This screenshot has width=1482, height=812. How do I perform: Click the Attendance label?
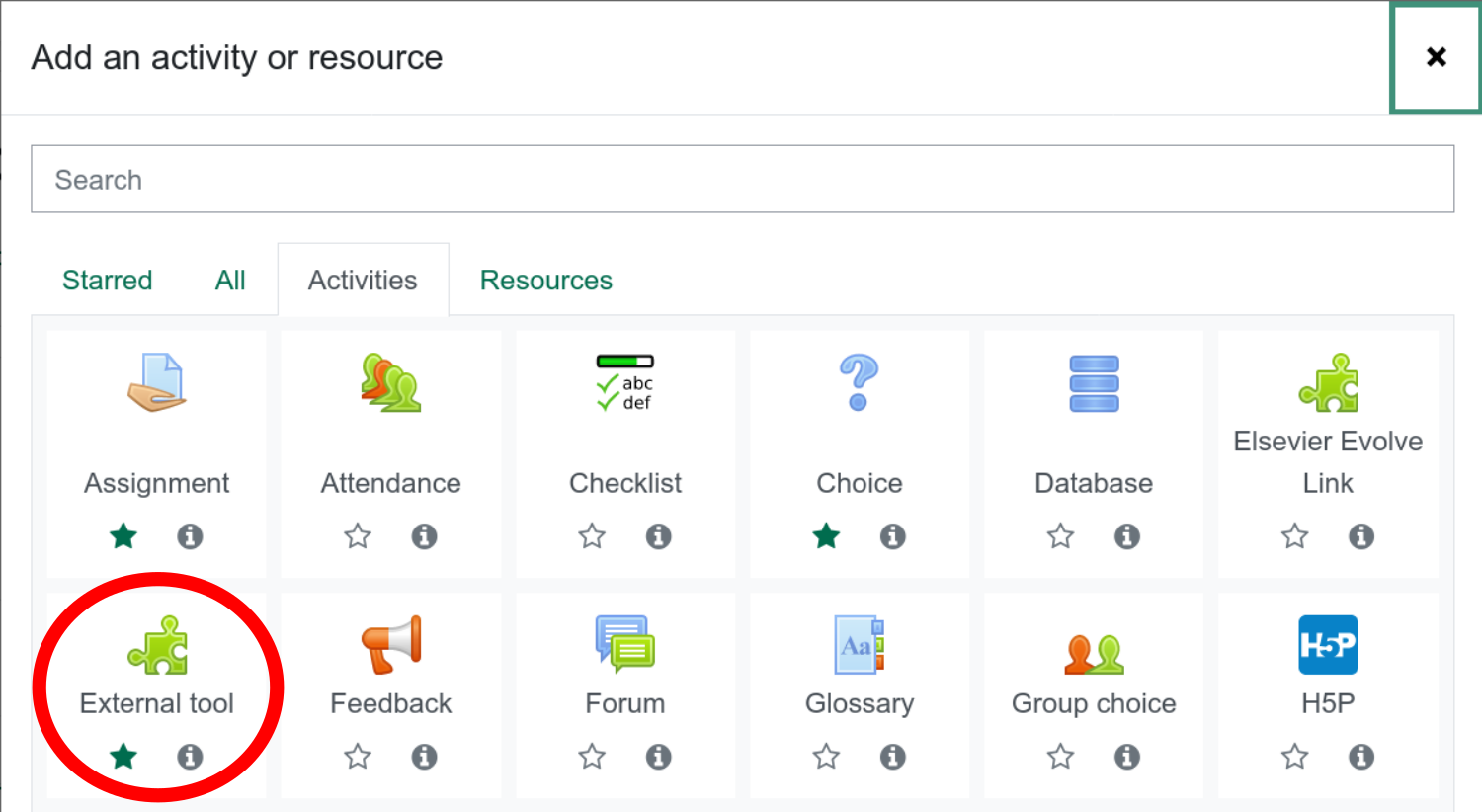click(x=390, y=483)
